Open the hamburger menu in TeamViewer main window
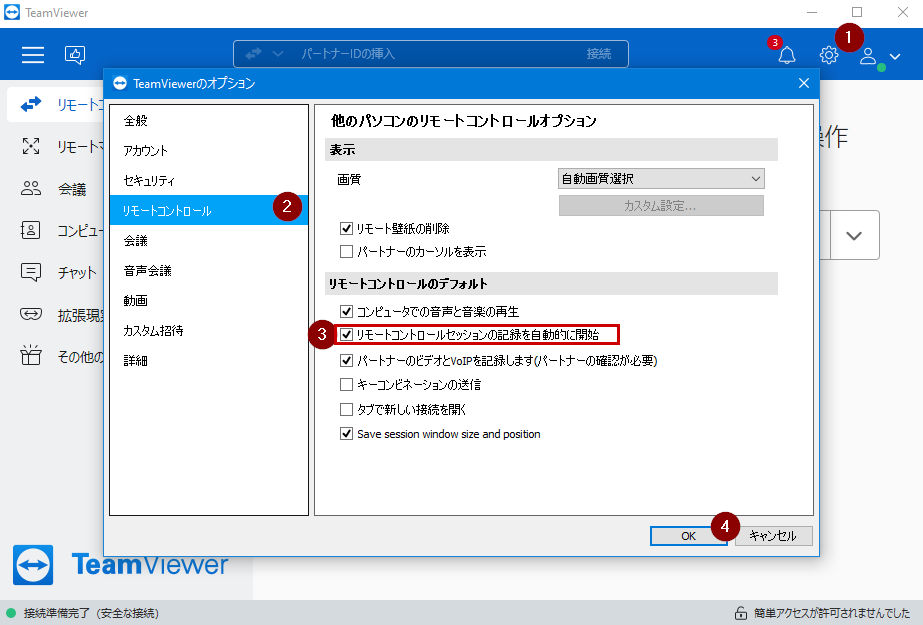This screenshot has height=625, width=923. point(33,55)
